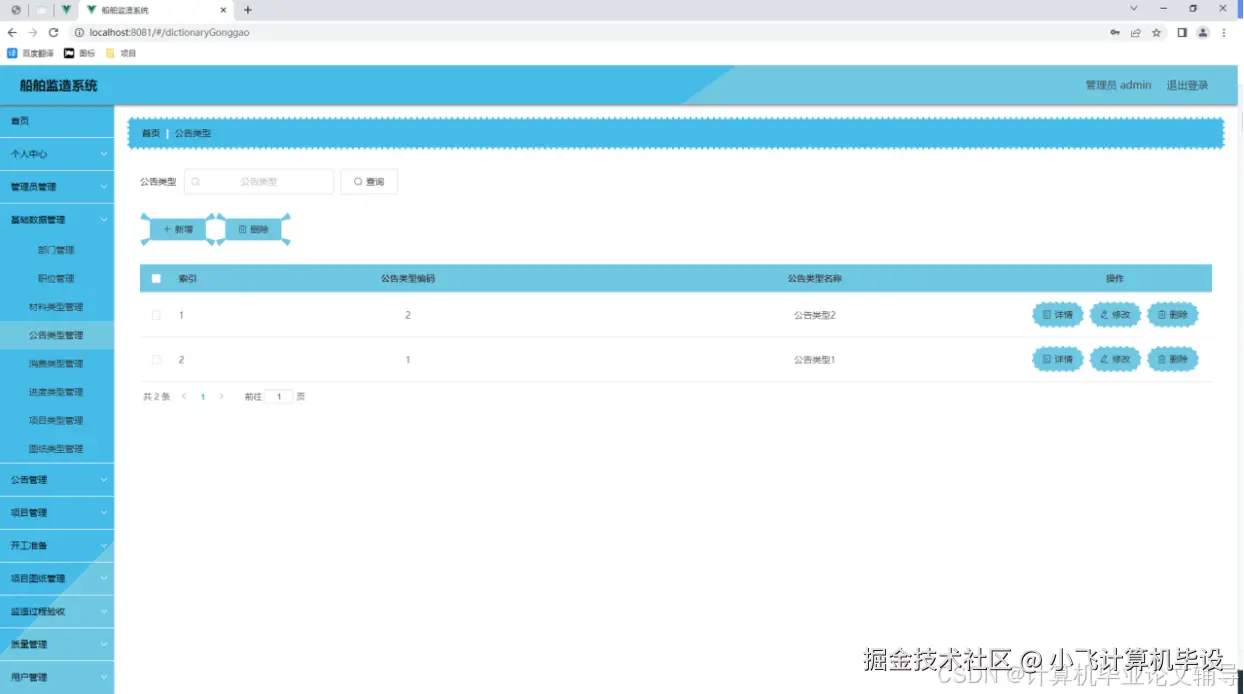Click the tab search chevron in the title bar
This screenshot has width=1244, height=694.
pyautogui.click(x=1134, y=8)
